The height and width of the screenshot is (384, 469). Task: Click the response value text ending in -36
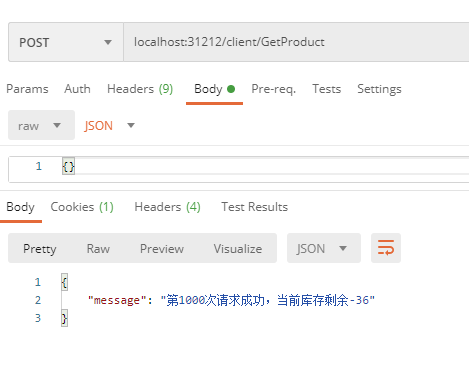[x=268, y=300]
